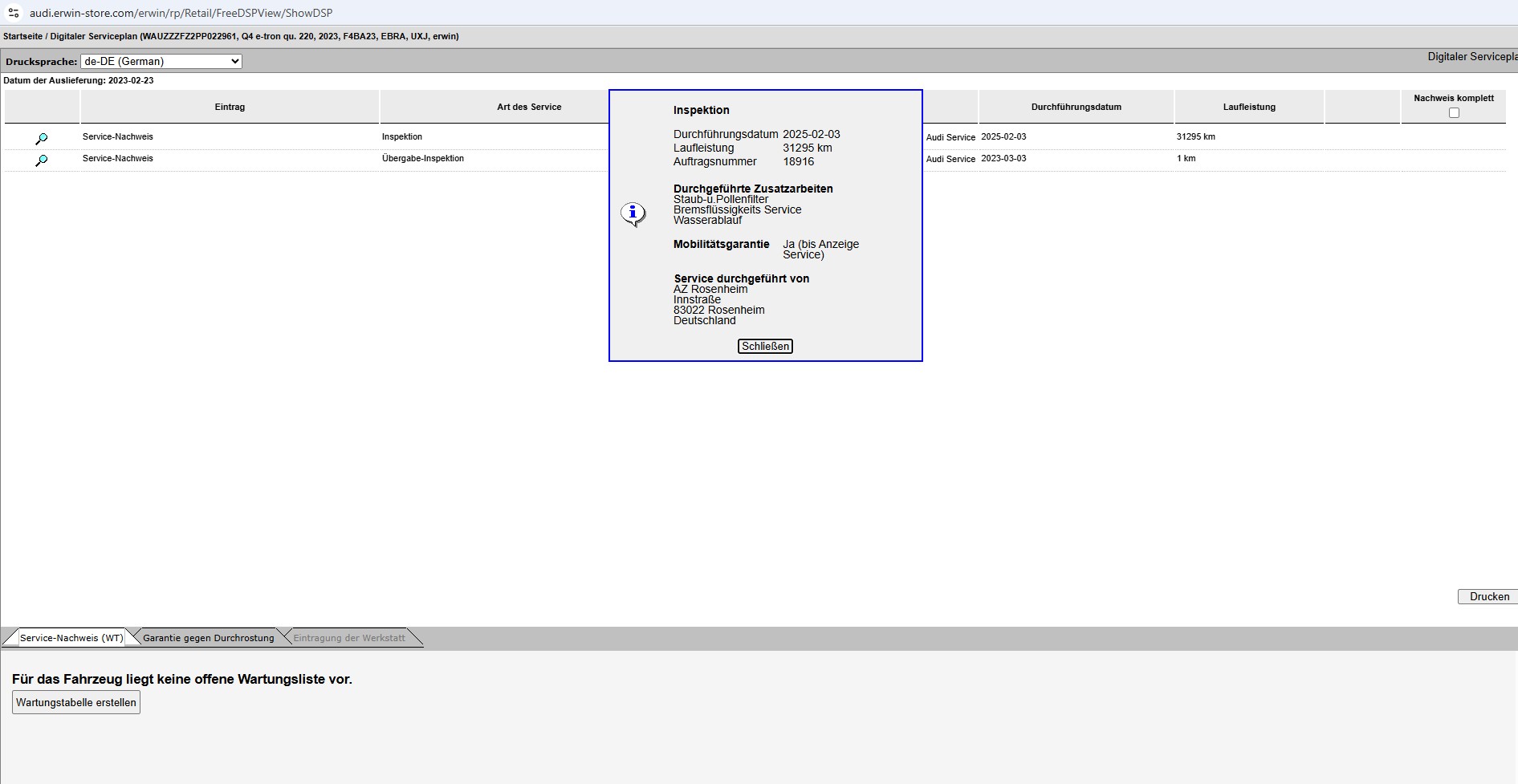
Task: Click the Eintrag column header
Action: point(230,107)
